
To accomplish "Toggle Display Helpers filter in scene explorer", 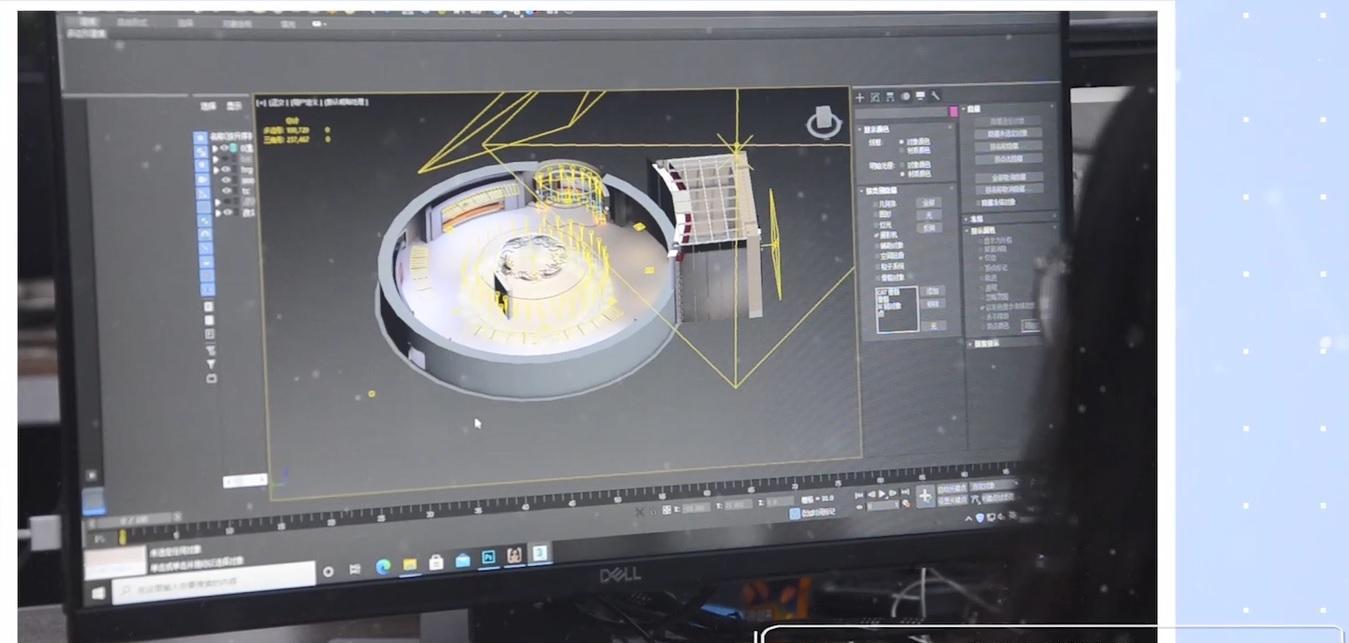I will [201, 192].
